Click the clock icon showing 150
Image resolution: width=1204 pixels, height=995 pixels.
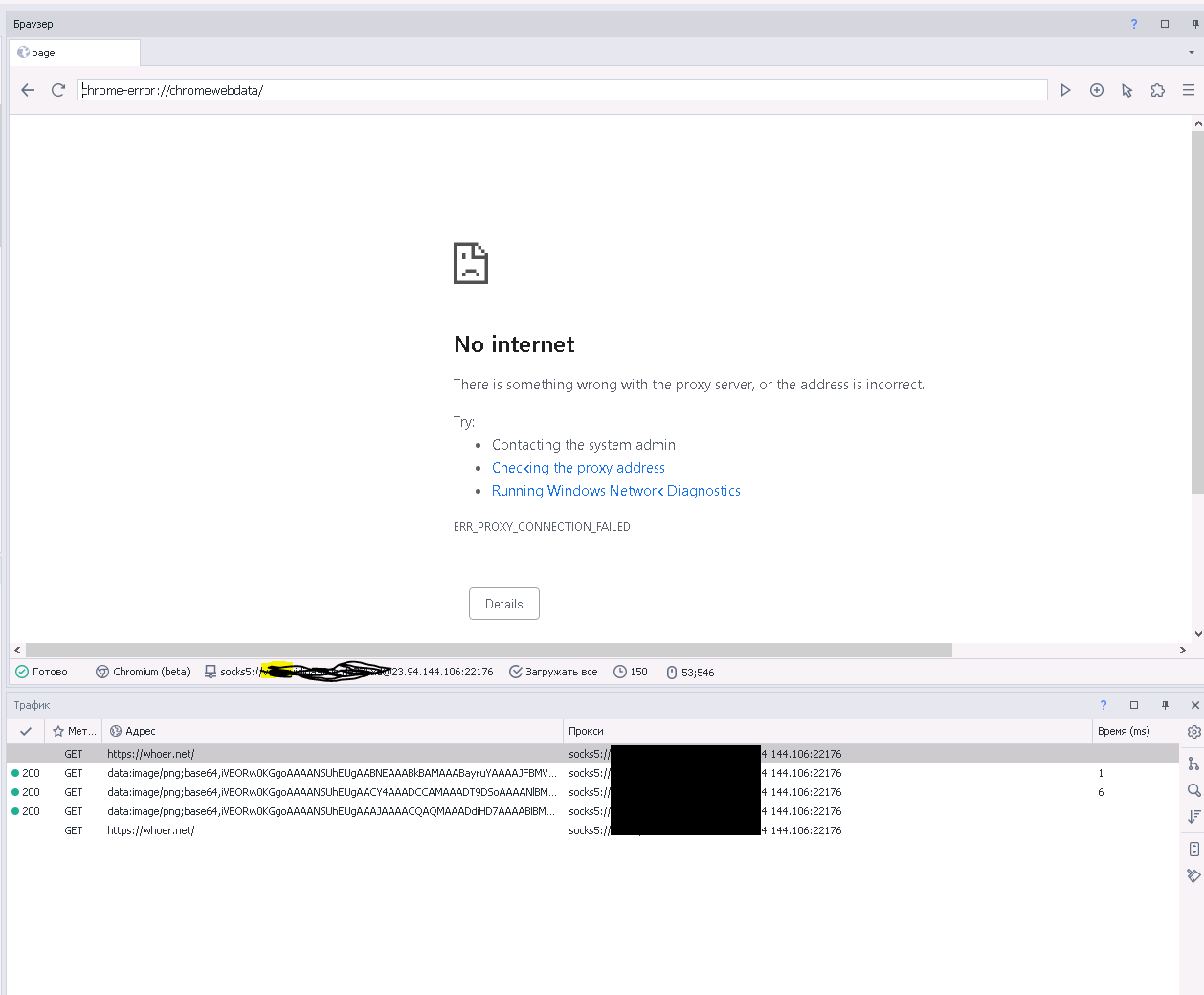(x=631, y=672)
